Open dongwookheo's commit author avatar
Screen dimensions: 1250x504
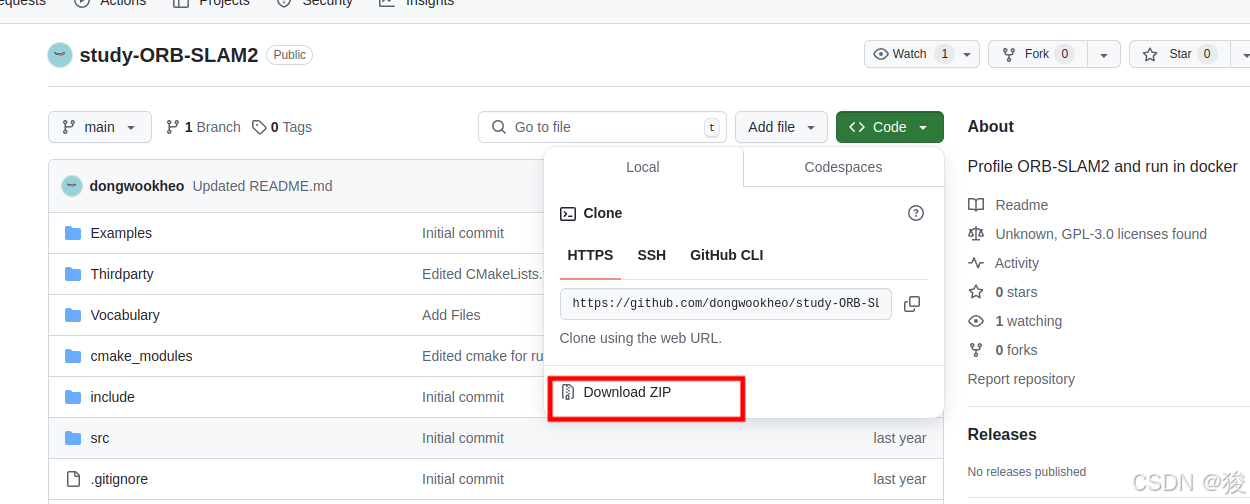pyautogui.click(x=71, y=186)
